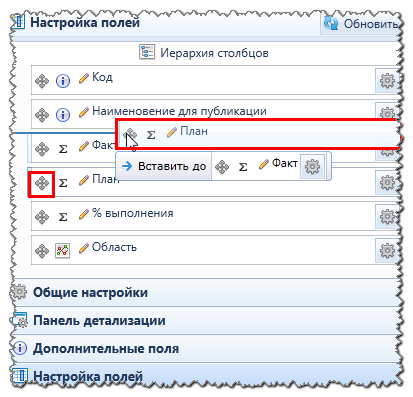Screen dimensions: 413x397
Task: Open gear settings for the Область field
Action: pyautogui.click(x=387, y=250)
